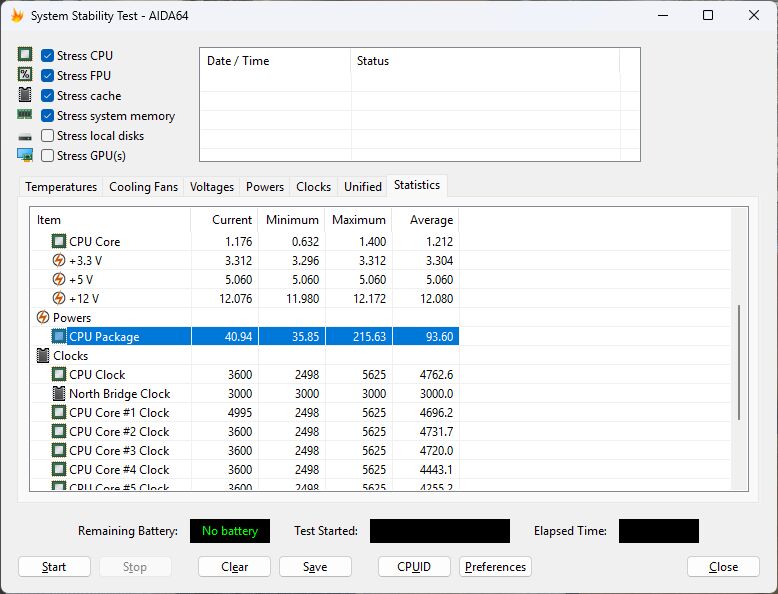Open the Cooling Fans tab
Screen dimensions: 778x594
(x=143, y=187)
